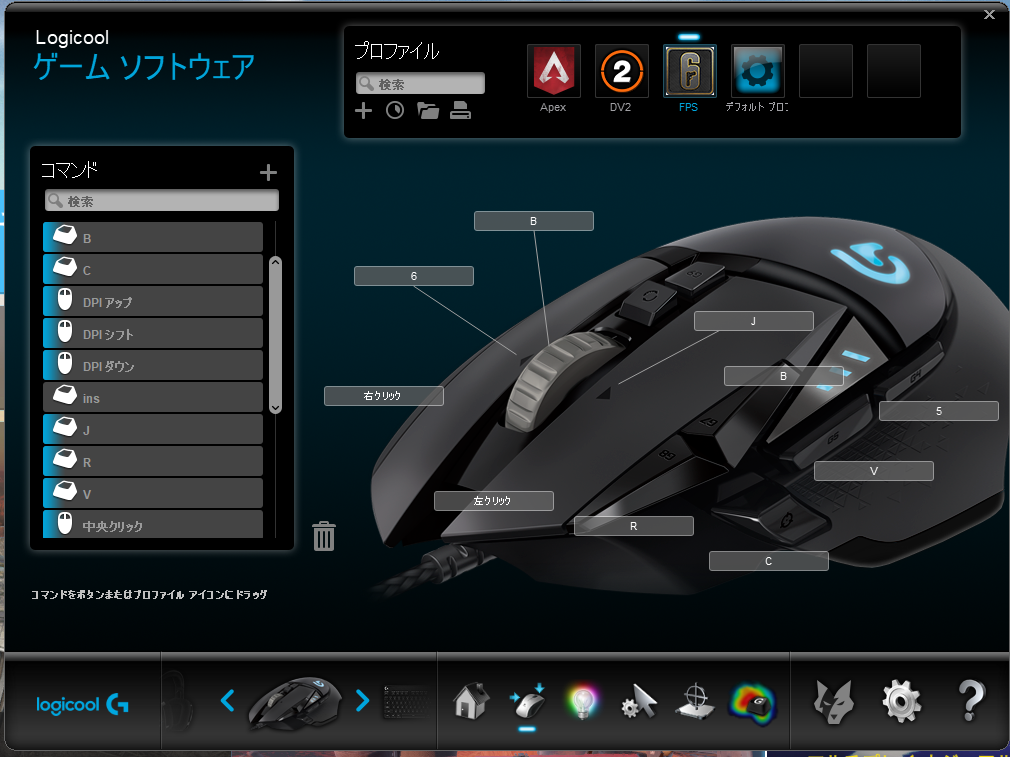
Task: Select the headset device thumbnail
Action: [175, 699]
